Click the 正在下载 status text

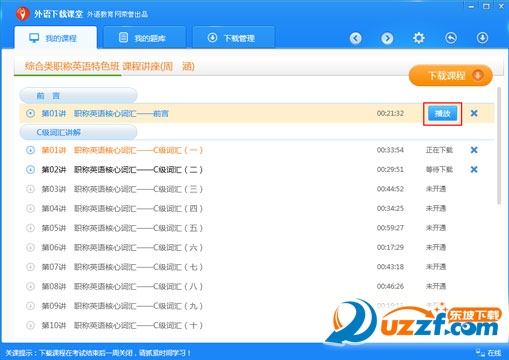click(439, 150)
